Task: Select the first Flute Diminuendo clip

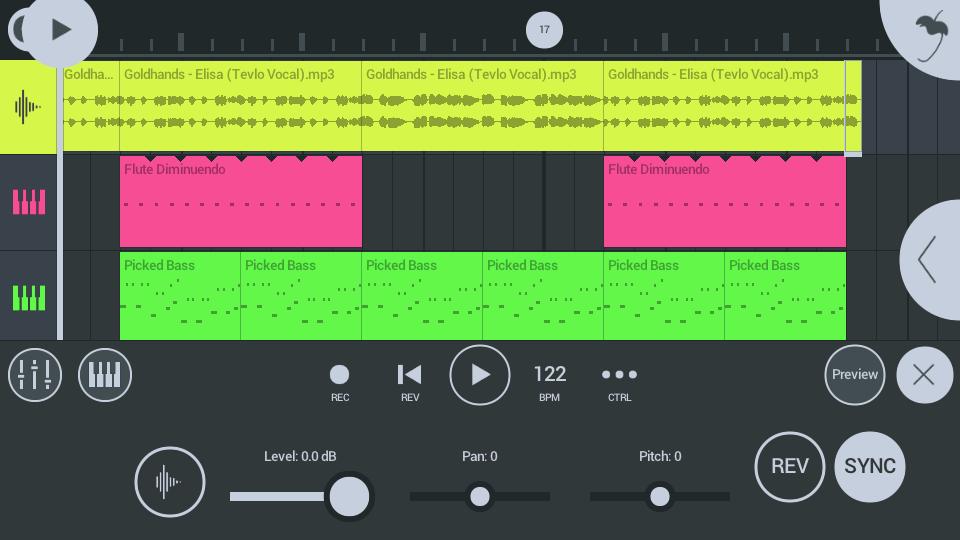Action: (240, 203)
